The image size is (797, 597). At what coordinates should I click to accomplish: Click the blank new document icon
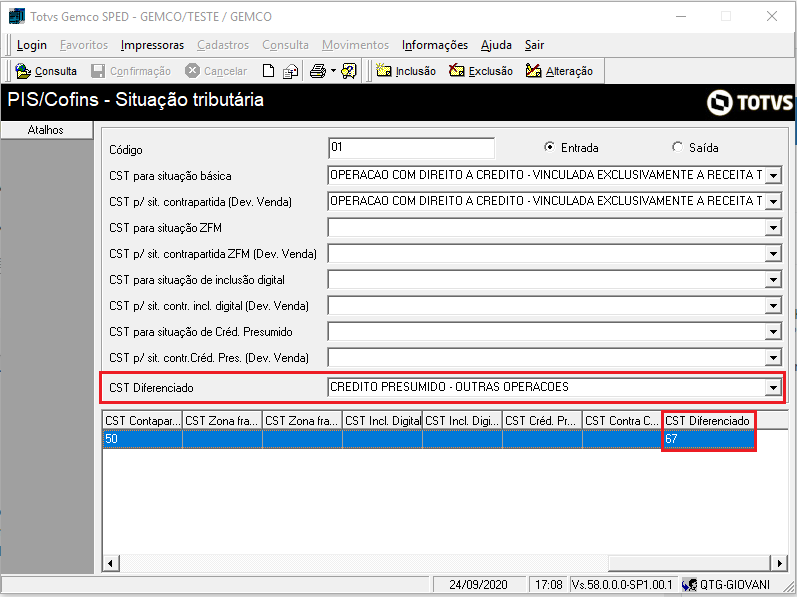click(x=268, y=71)
